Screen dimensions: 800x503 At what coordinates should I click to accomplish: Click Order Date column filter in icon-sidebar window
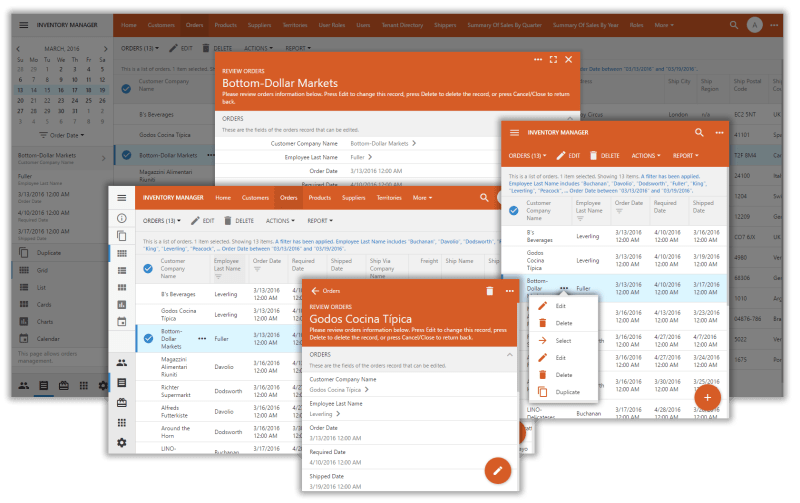[x=257, y=269]
